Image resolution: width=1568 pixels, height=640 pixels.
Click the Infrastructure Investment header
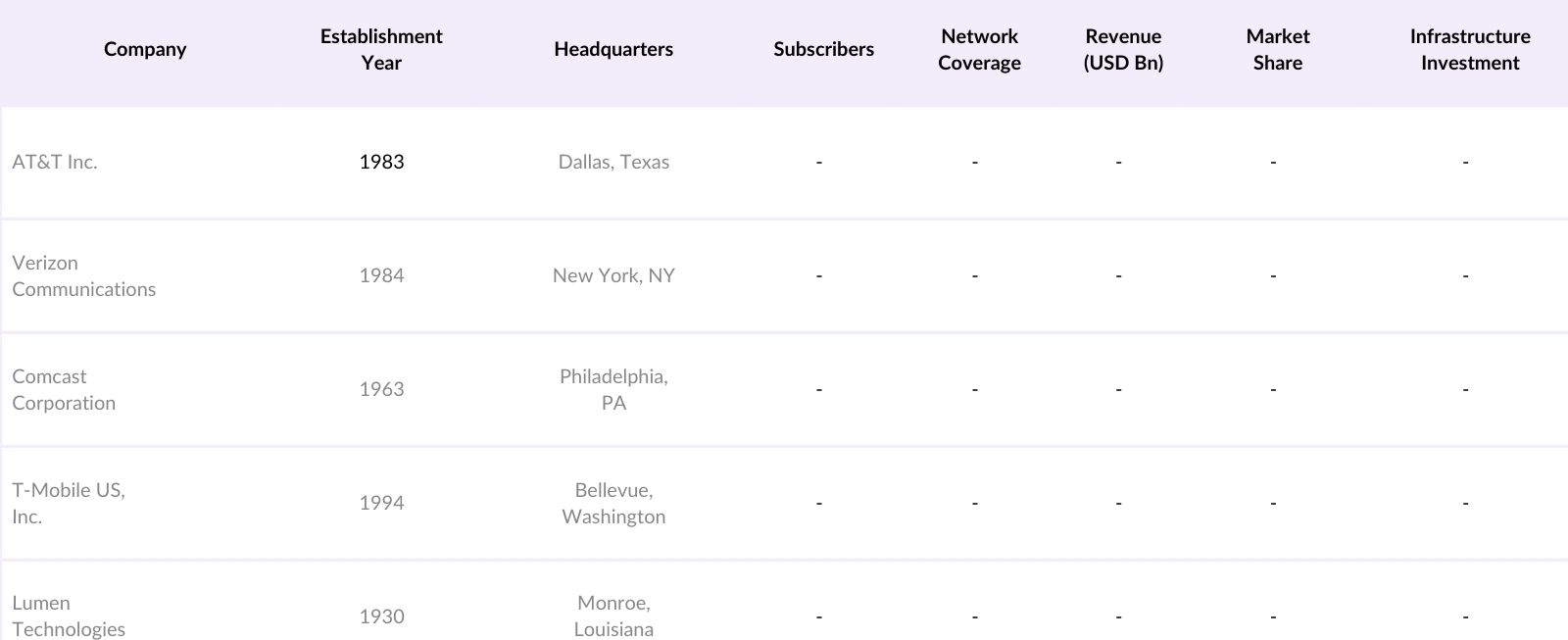[x=1470, y=49]
